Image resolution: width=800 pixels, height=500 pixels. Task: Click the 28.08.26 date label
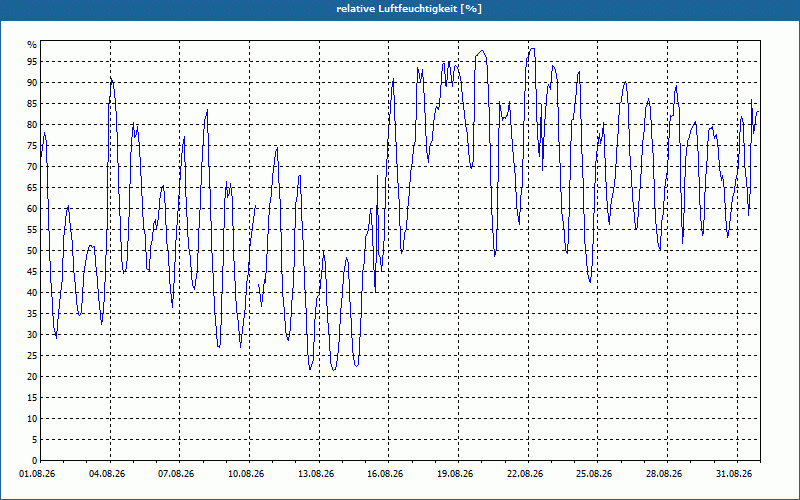click(664, 474)
